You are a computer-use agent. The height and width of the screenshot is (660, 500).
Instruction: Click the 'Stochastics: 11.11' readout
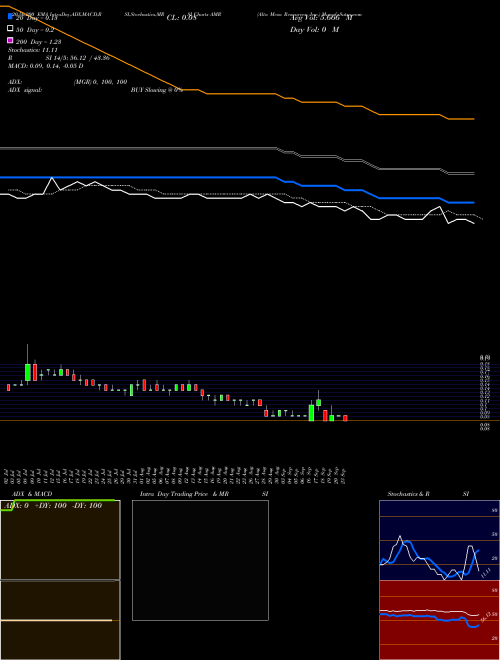pyautogui.click(x=32, y=50)
